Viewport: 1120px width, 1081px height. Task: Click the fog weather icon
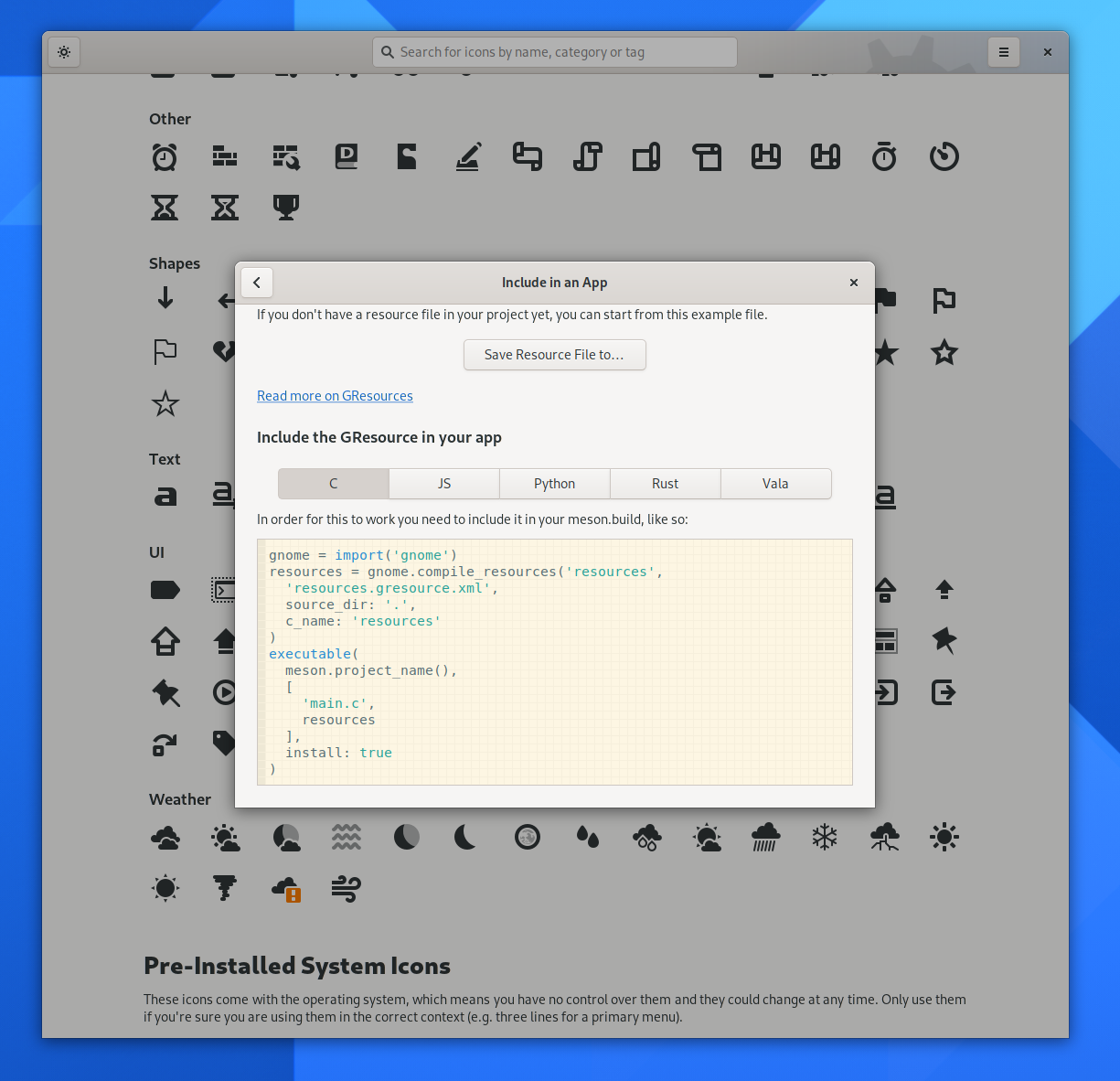click(346, 837)
